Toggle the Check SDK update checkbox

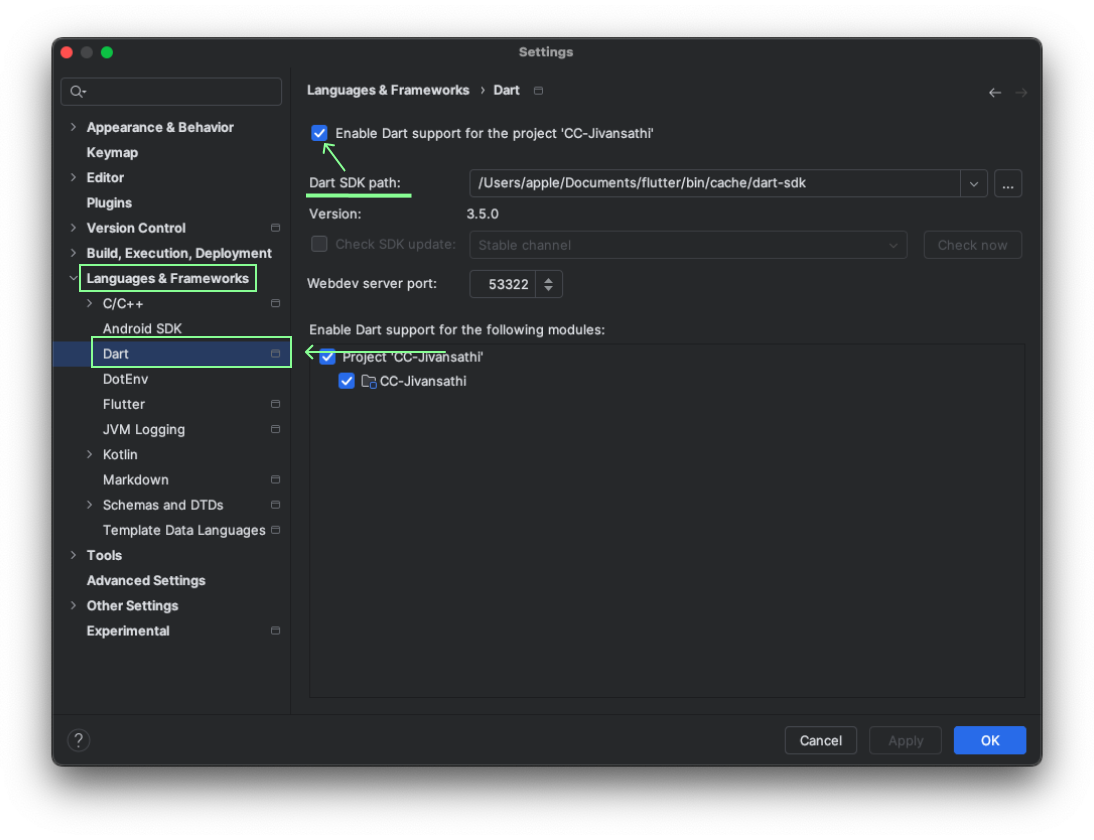pos(319,243)
